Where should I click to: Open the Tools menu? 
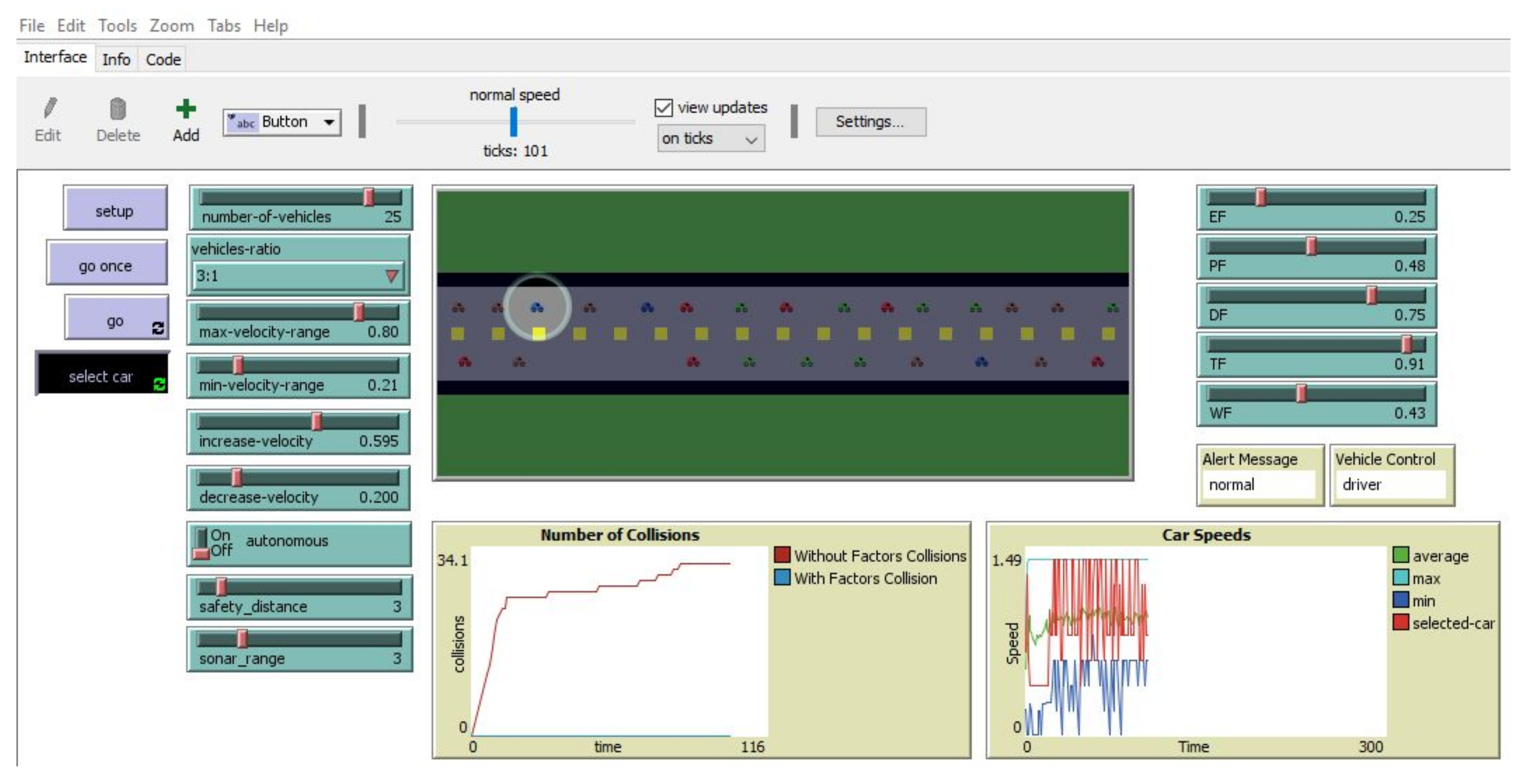117,26
